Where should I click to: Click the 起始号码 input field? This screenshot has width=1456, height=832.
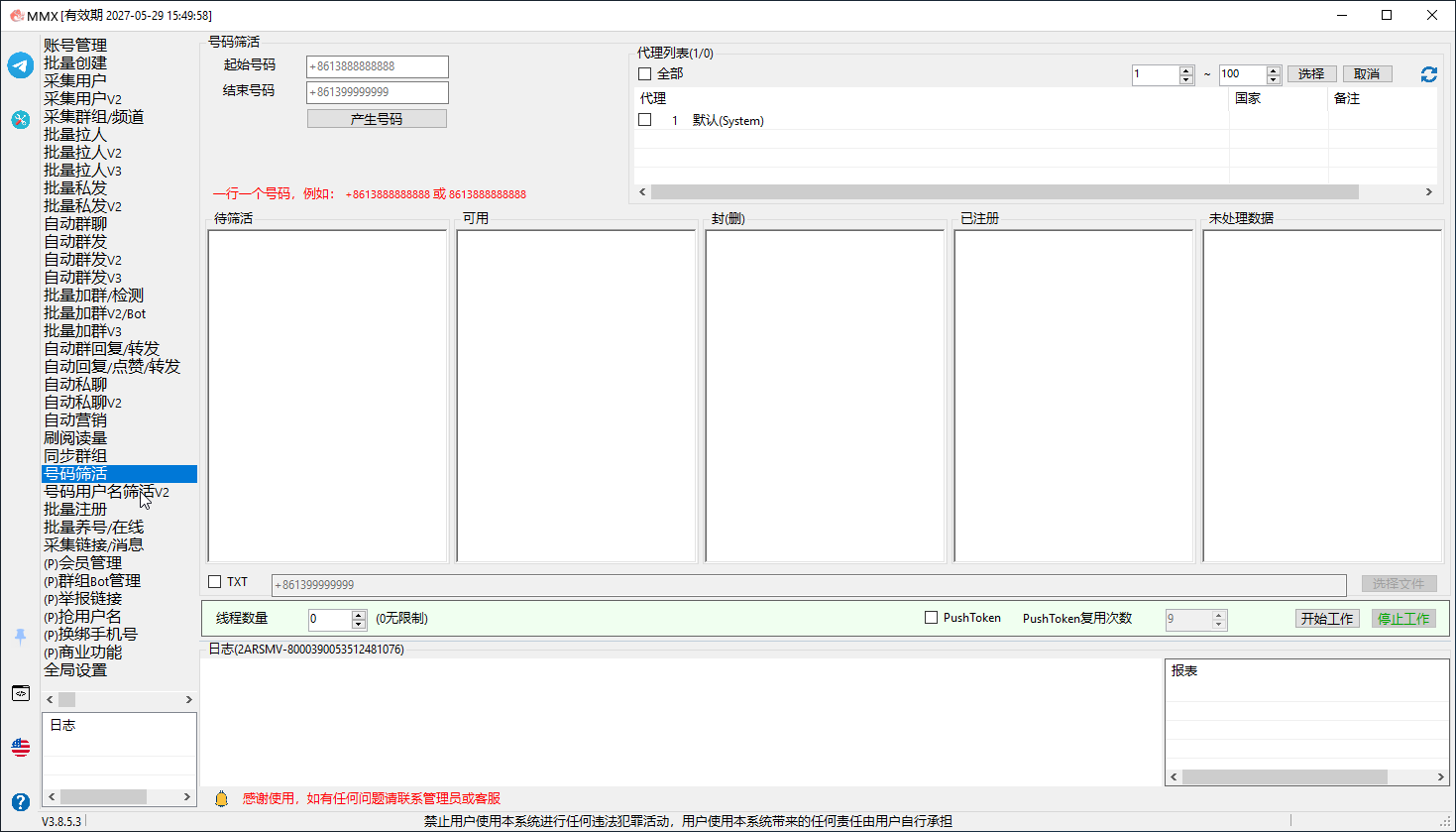pyautogui.click(x=378, y=66)
